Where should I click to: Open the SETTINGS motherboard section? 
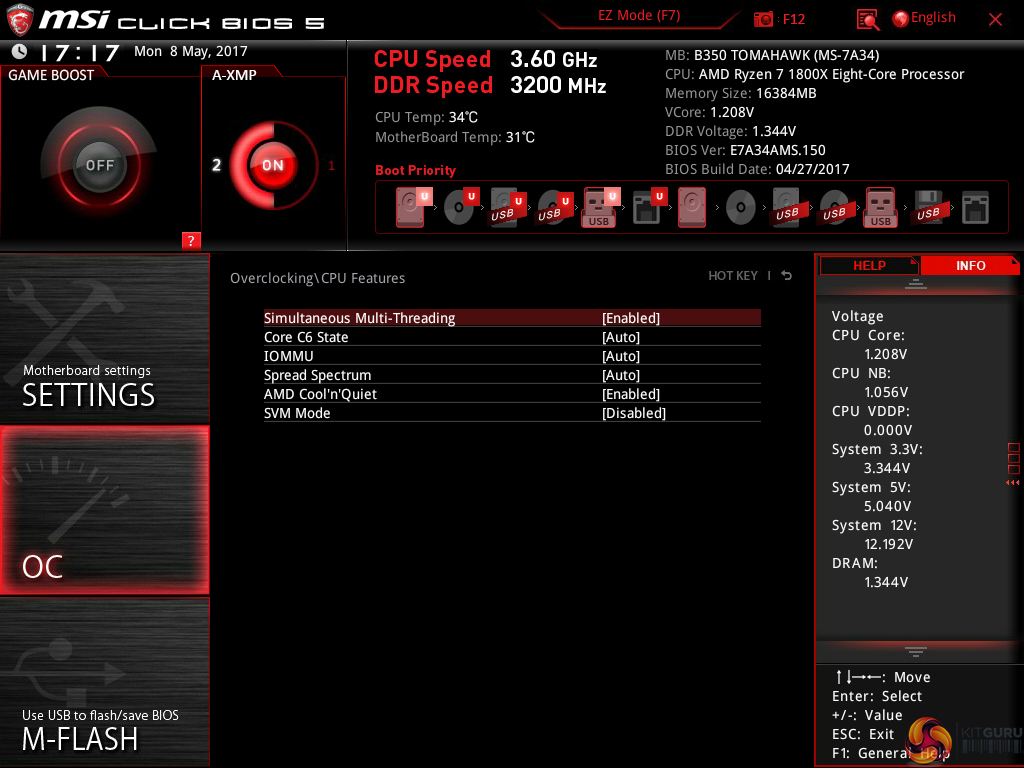pyautogui.click(x=104, y=338)
